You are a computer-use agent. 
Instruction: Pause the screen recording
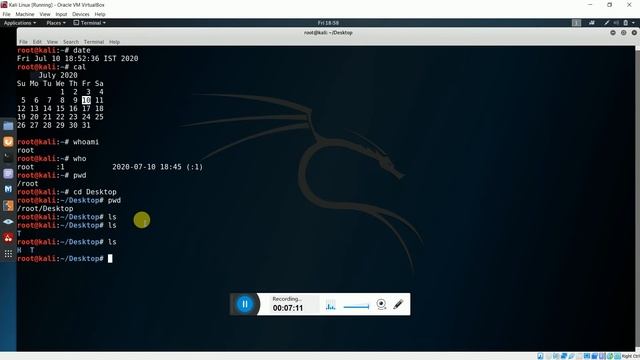pyautogui.click(x=244, y=304)
